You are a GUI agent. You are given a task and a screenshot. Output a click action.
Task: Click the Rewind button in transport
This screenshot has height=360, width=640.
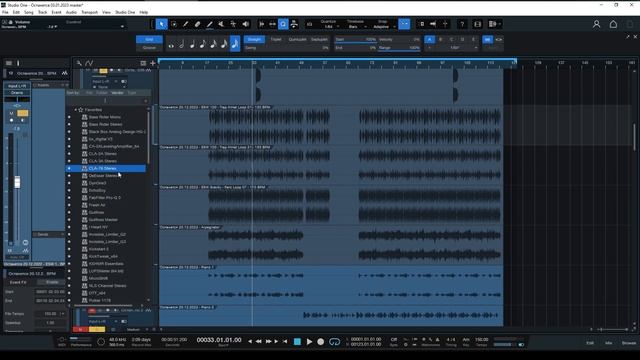(259, 342)
